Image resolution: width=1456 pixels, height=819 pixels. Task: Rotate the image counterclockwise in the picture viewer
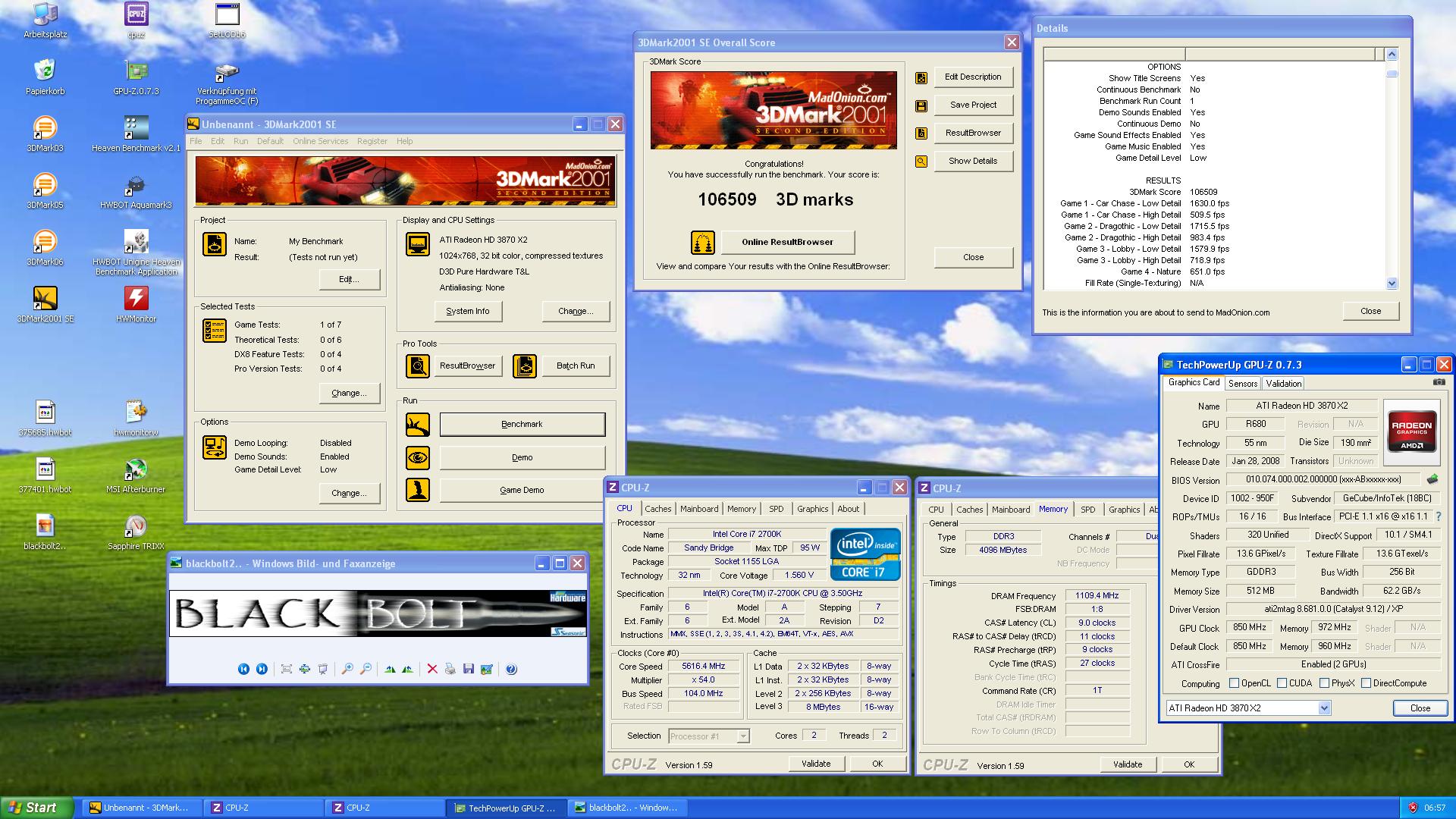(x=407, y=669)
